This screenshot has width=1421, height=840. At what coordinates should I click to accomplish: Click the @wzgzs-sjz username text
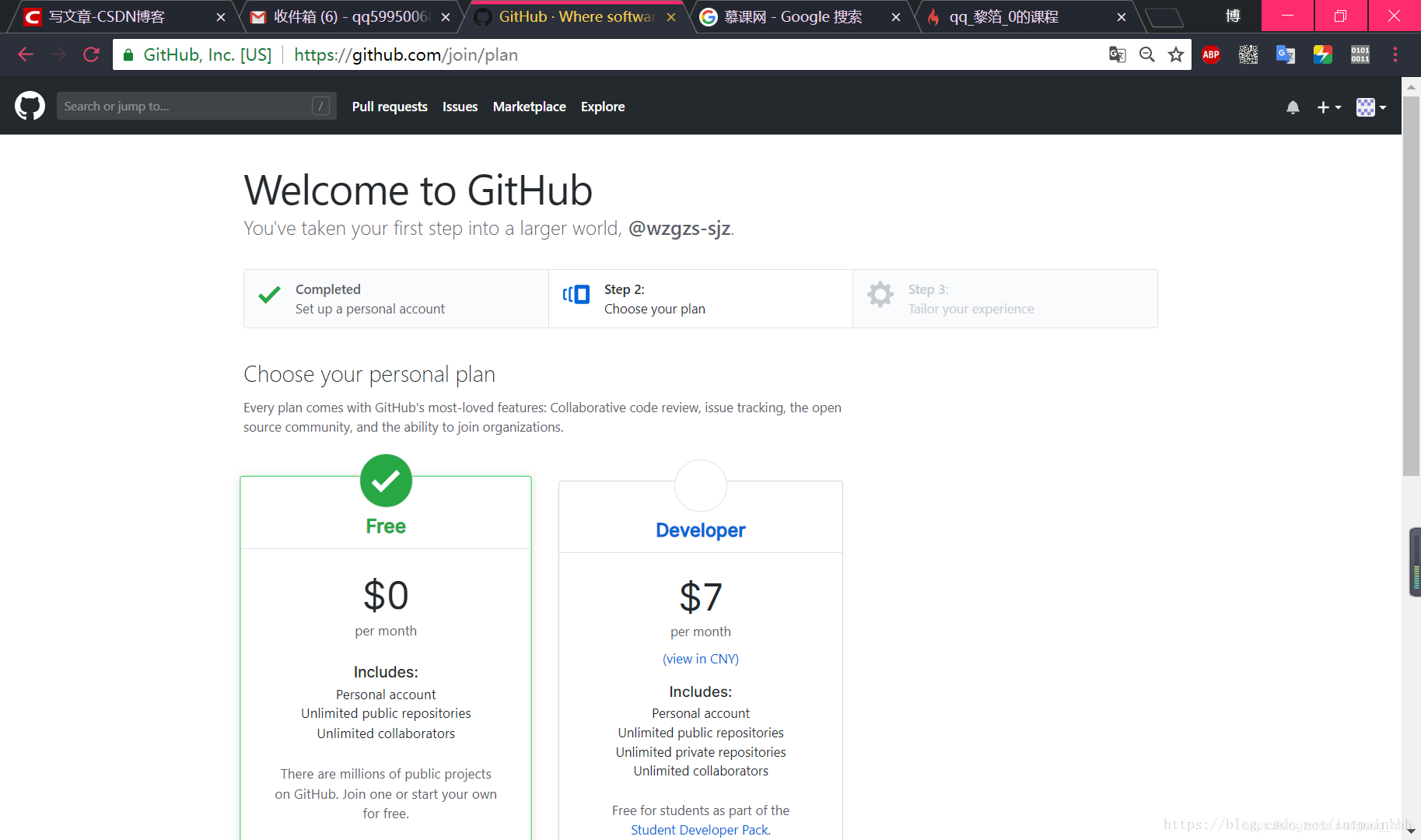679,229
